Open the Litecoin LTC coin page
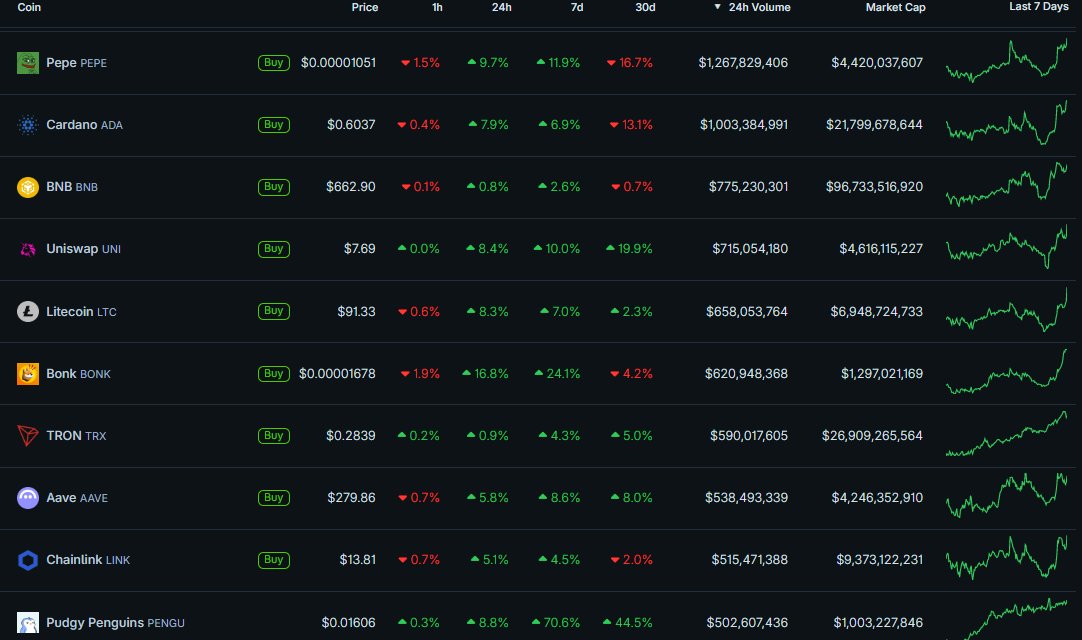This screenshot has height=640, width=1082. coord(81,311)
